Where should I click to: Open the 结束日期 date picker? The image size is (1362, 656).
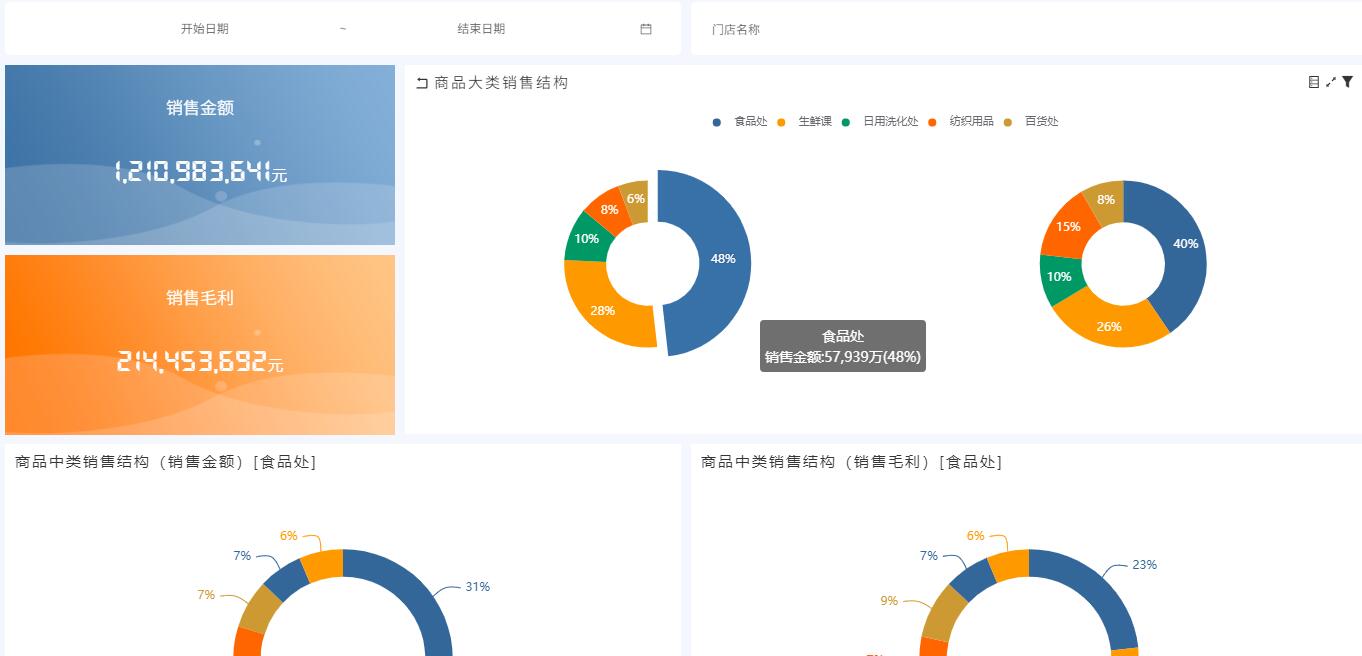click(481, 29)
